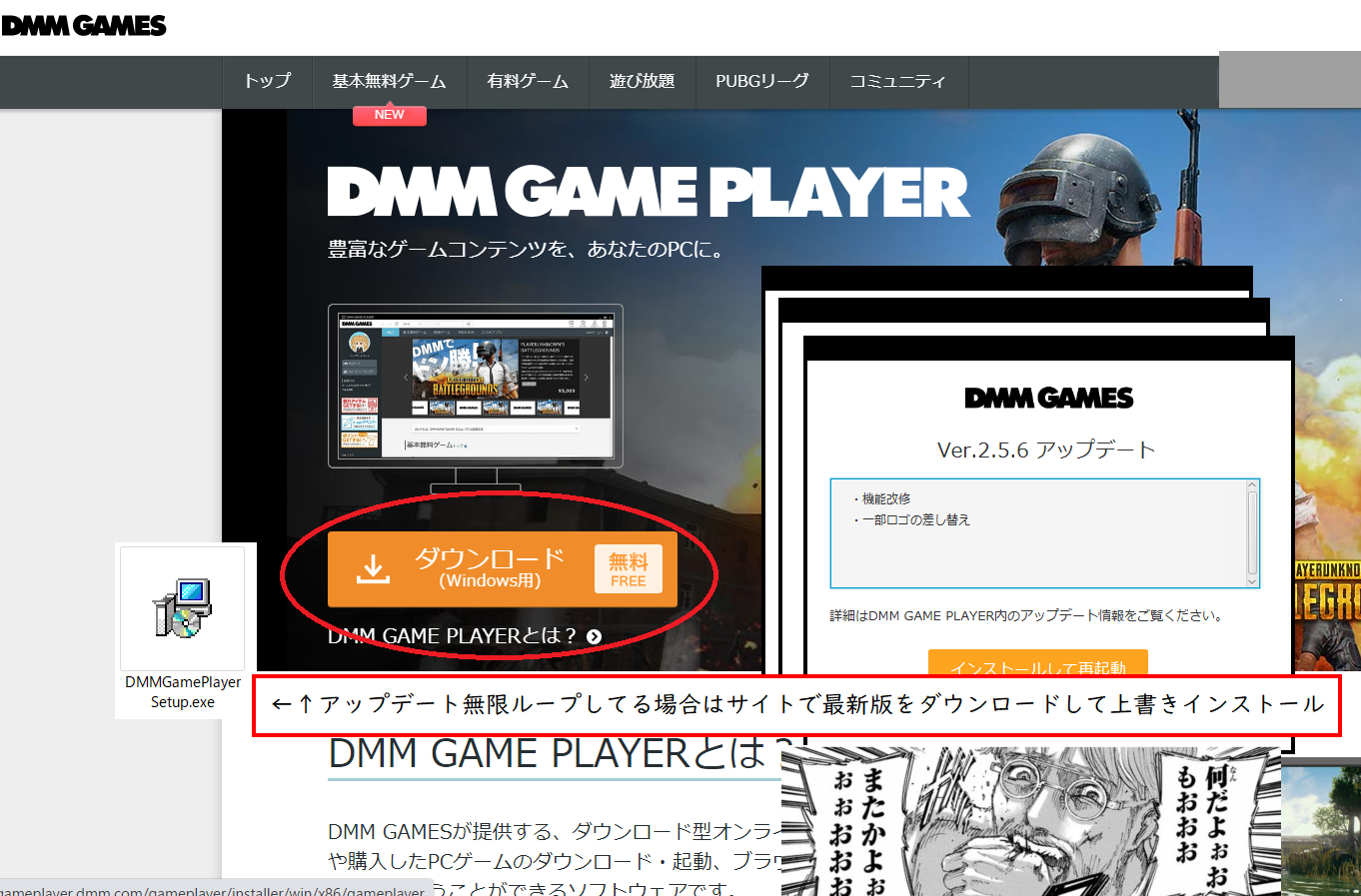Open the PUBGリーグ navigation tab
Viewport: 1361px width, 896px height.
[762, 81]
